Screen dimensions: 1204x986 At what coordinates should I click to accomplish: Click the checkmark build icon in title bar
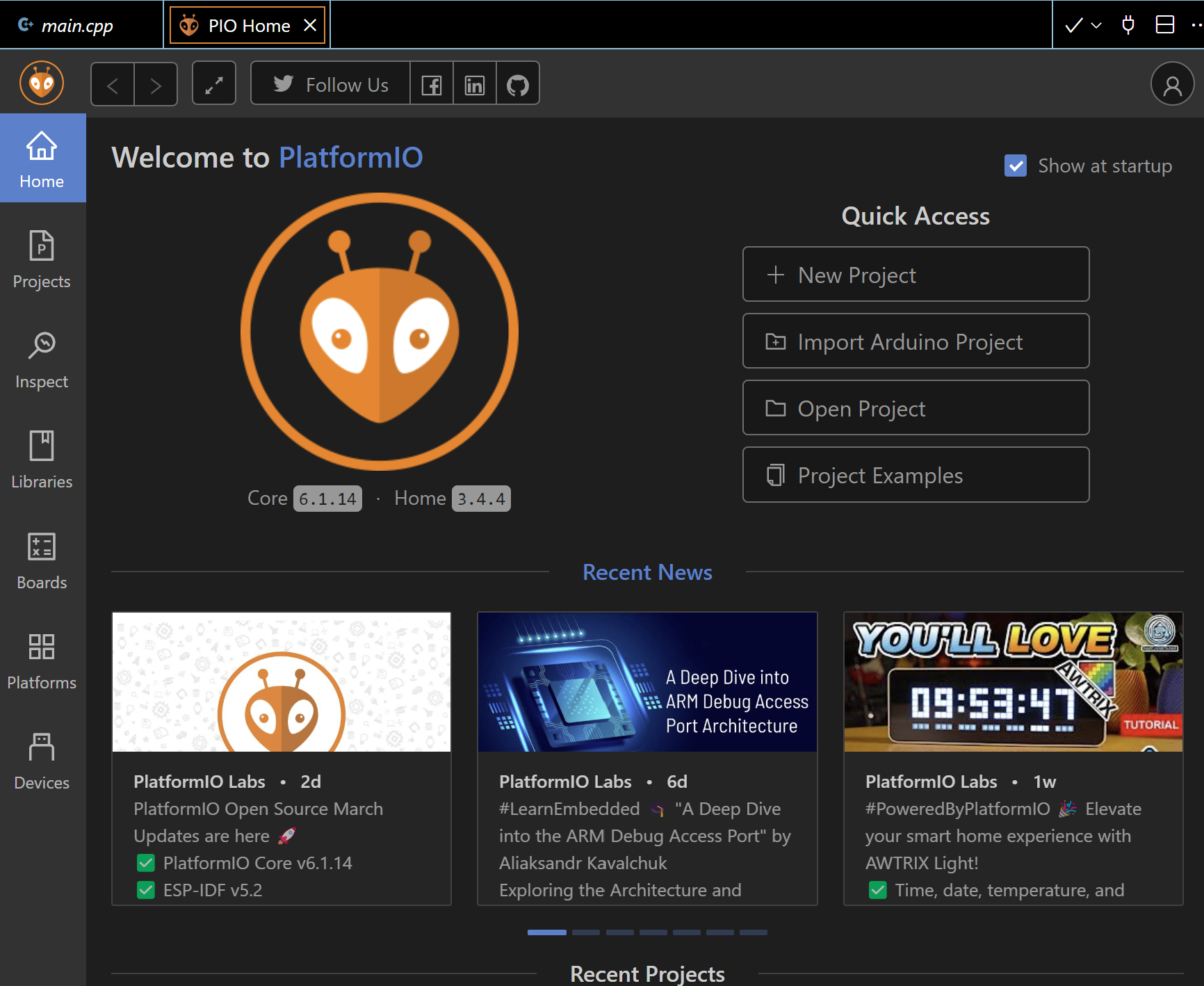coord(1073,25)
